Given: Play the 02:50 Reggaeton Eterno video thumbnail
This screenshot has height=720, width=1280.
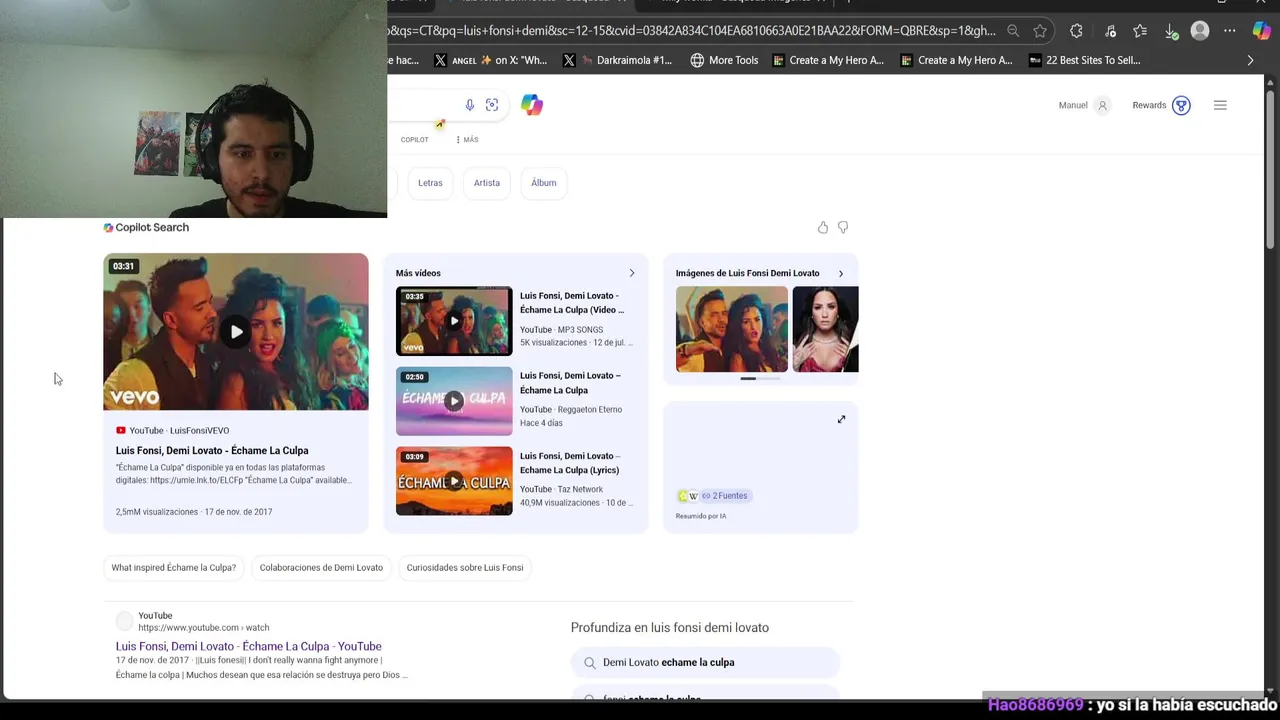Looking at the screenshot, I should click(x=454, y=401).
